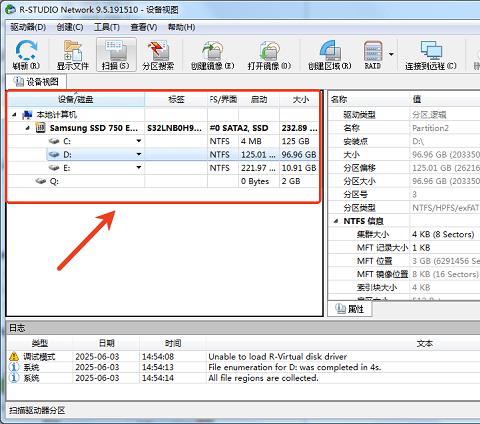Choose the Create Region (创建区域) icon
Screen dimensions: 480x424
tap(330, 55)
